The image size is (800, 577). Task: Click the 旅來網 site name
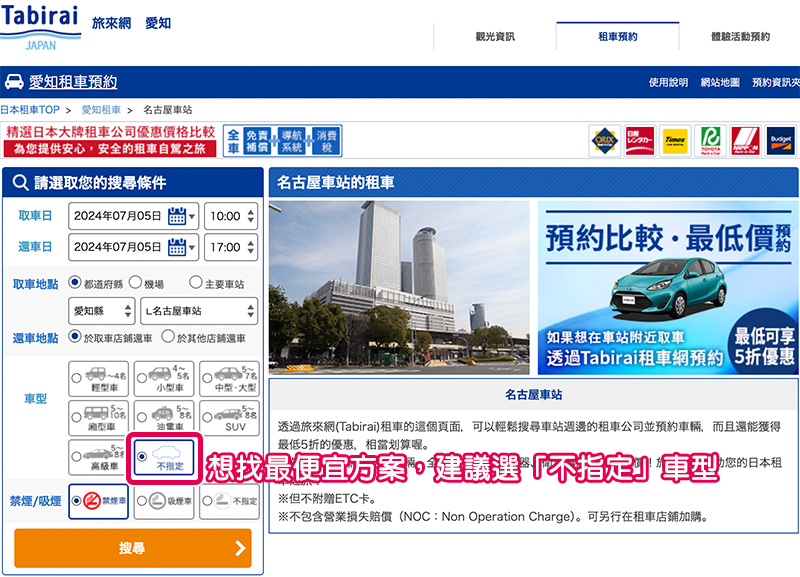point(111,23)
